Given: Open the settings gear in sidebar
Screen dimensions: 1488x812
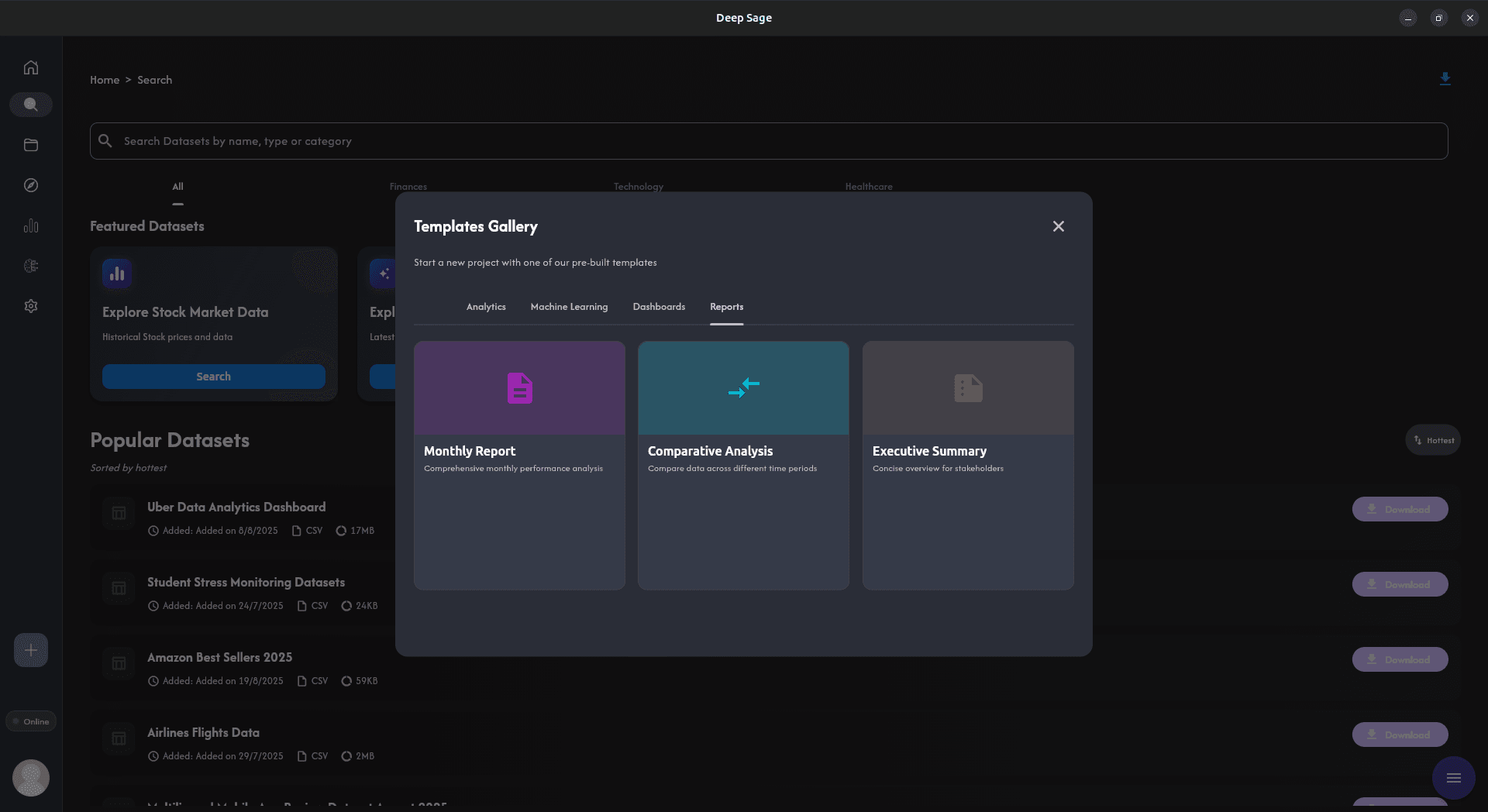Looking at the screenshot, I should (x=31, y=306).
